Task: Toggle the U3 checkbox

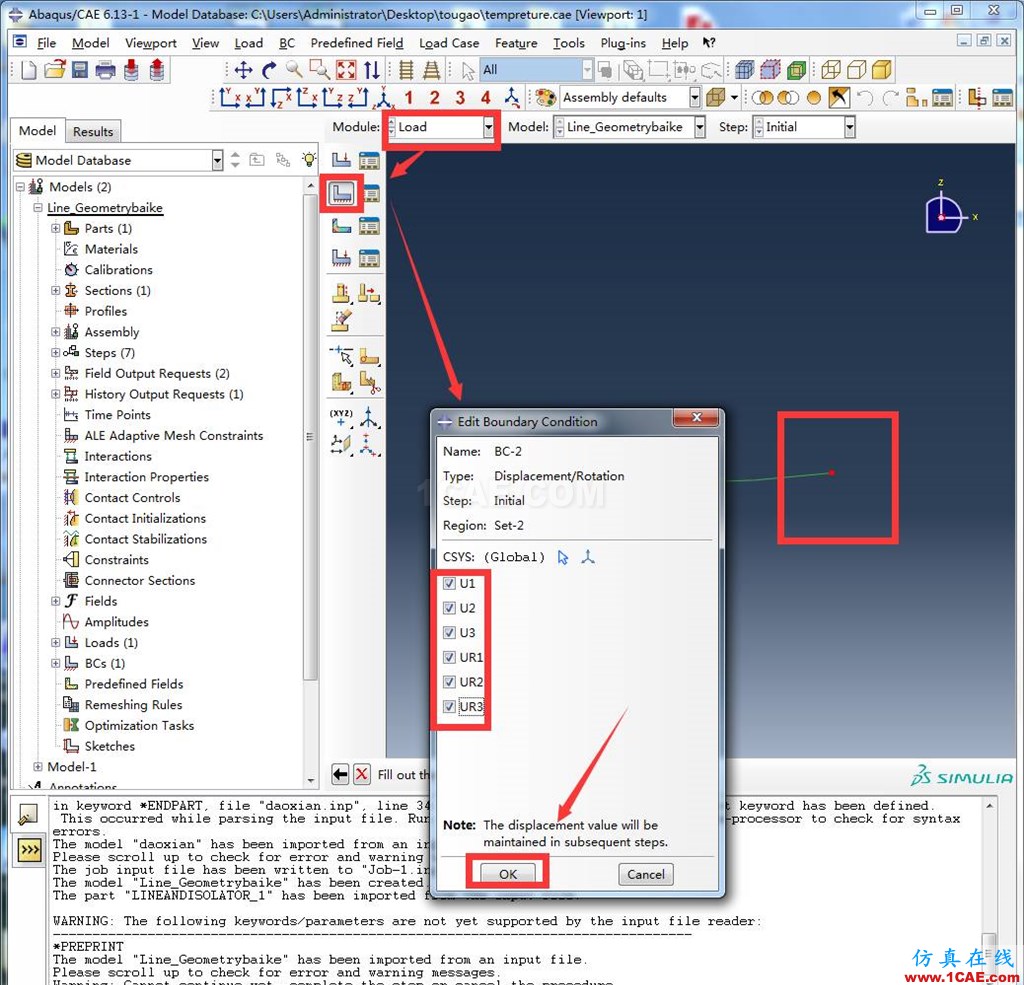Action: pos(449,632)
